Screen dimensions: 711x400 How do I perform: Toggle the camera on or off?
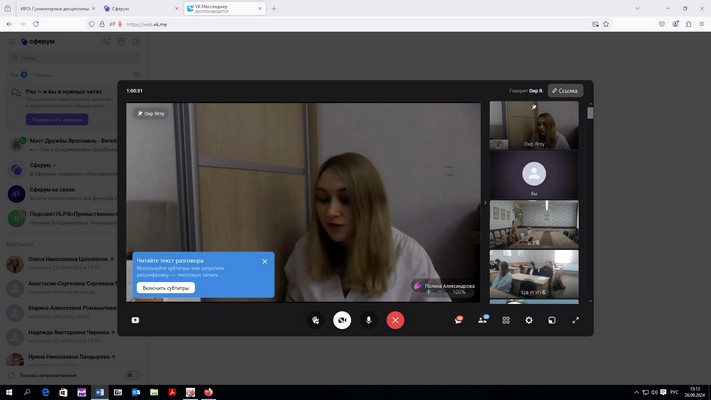point(342,320)
